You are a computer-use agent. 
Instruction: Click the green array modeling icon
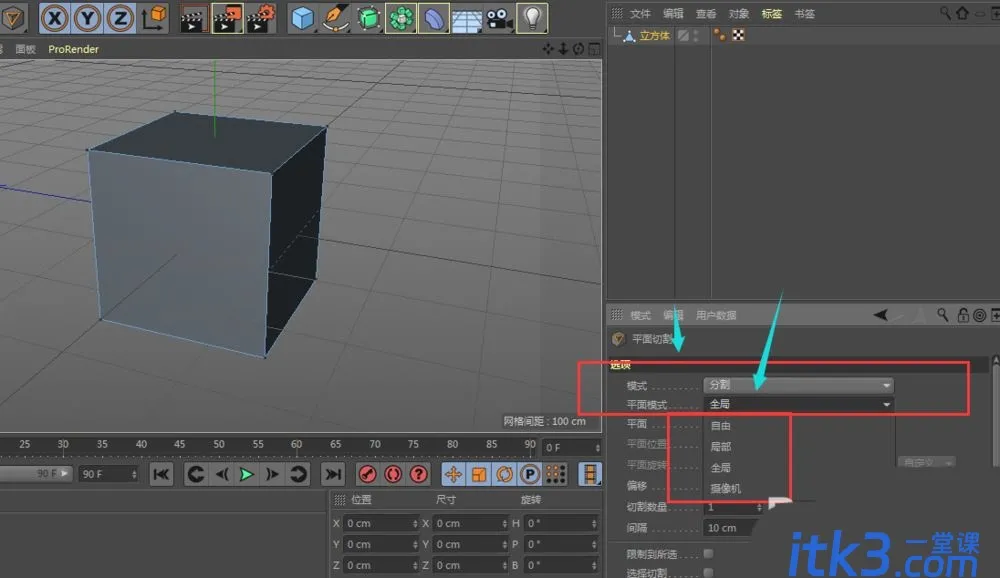point(401,19)
